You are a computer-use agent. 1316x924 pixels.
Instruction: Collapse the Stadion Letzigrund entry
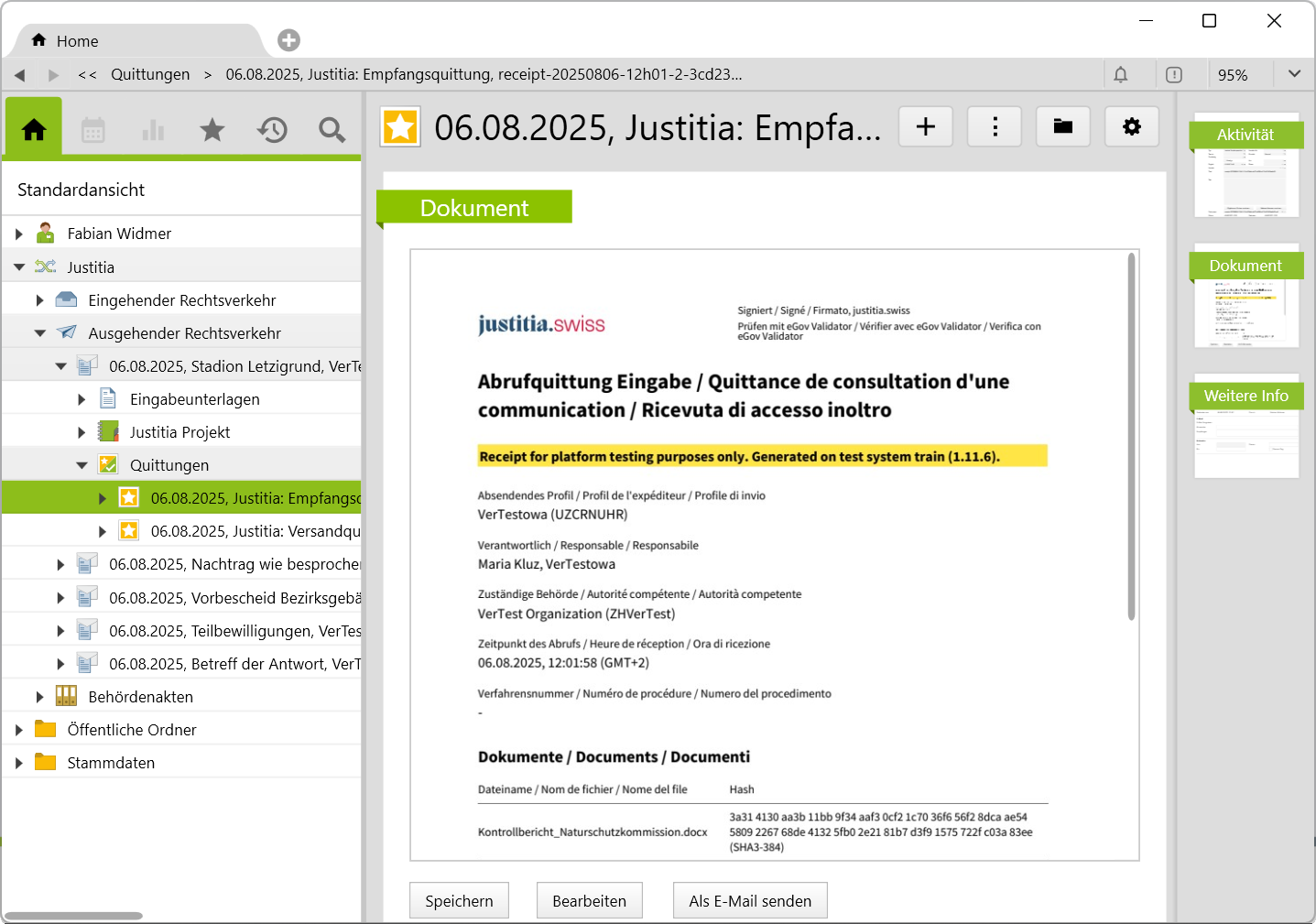(60, 366)
